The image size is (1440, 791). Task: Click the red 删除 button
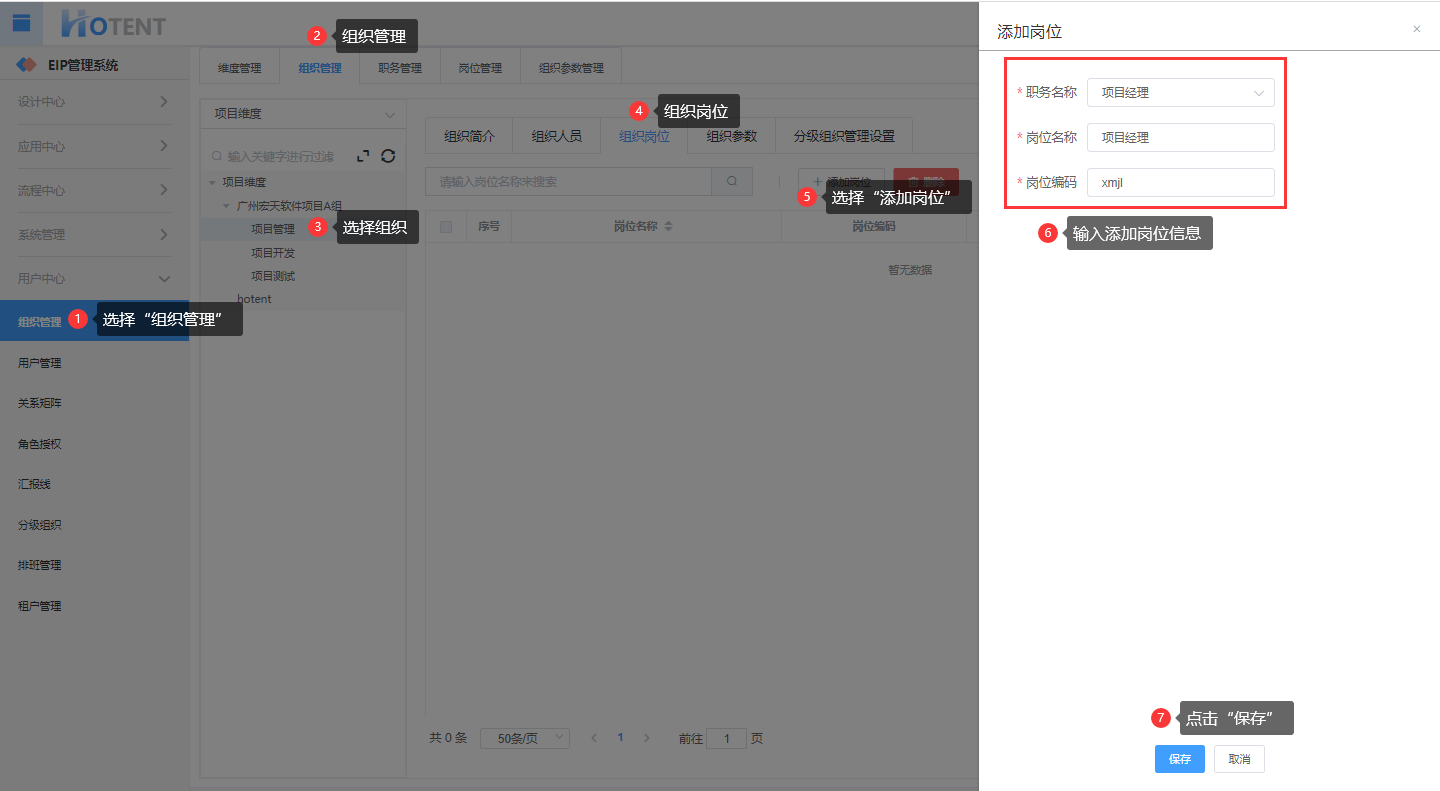[x=926, y=182]
